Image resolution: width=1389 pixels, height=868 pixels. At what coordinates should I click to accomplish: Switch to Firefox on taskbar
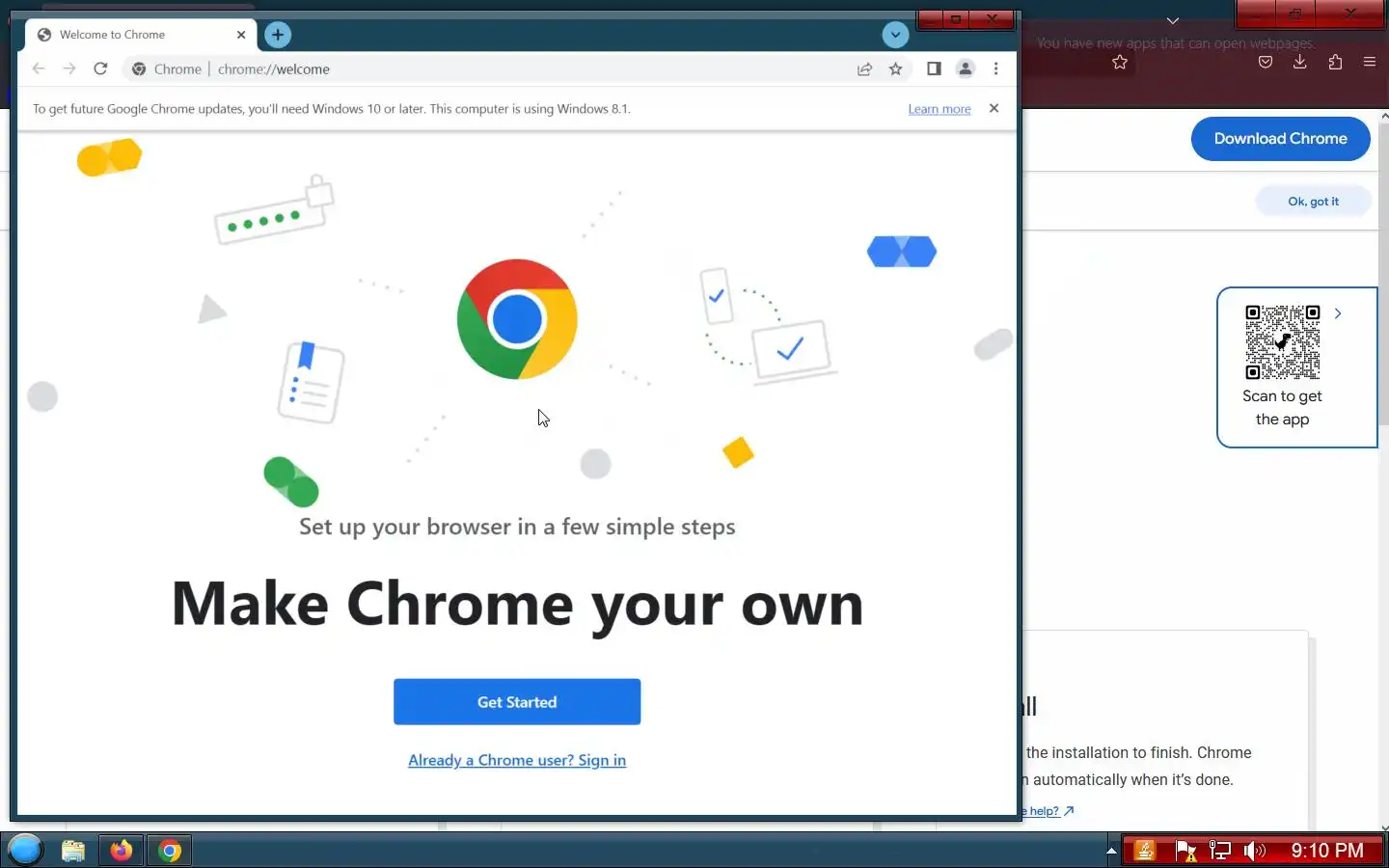pyautogui.click(x=122, y=851)
